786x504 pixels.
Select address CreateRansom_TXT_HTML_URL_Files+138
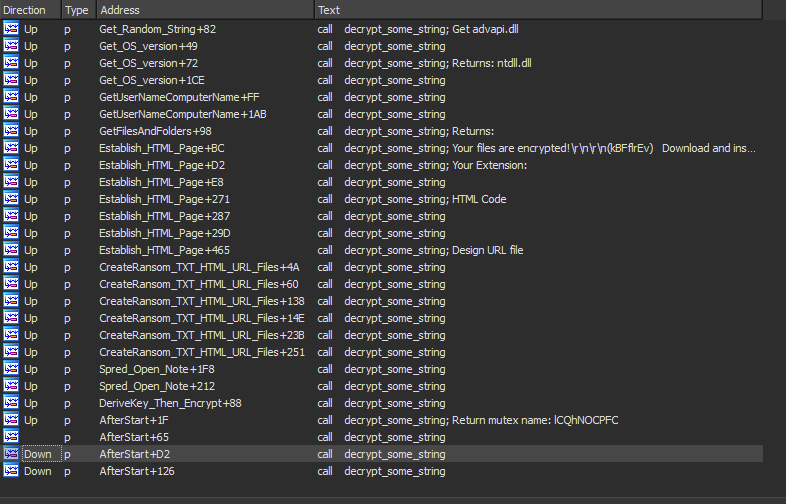202,301
